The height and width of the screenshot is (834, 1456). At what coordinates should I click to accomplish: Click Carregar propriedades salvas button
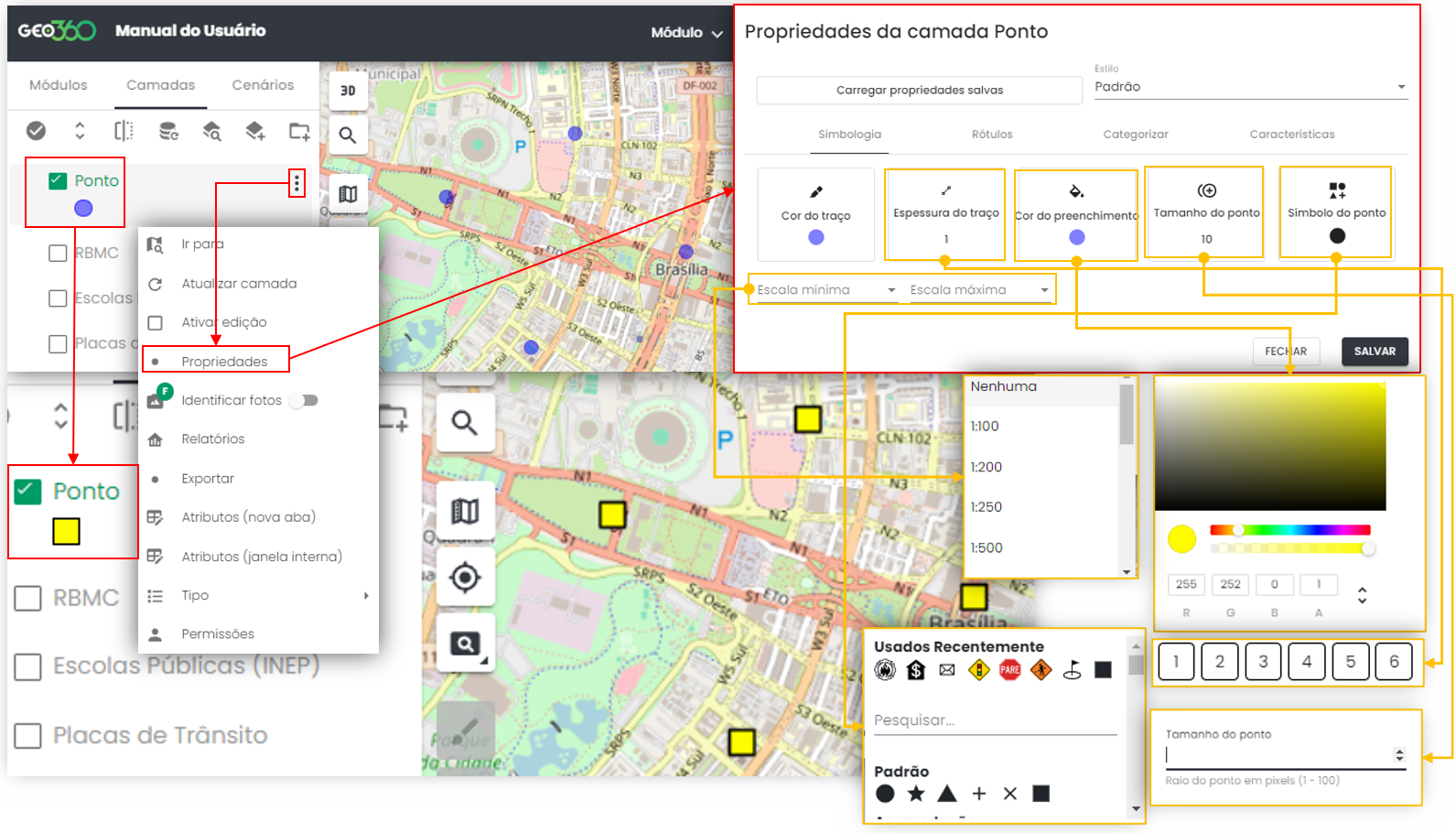click(920, 90)
